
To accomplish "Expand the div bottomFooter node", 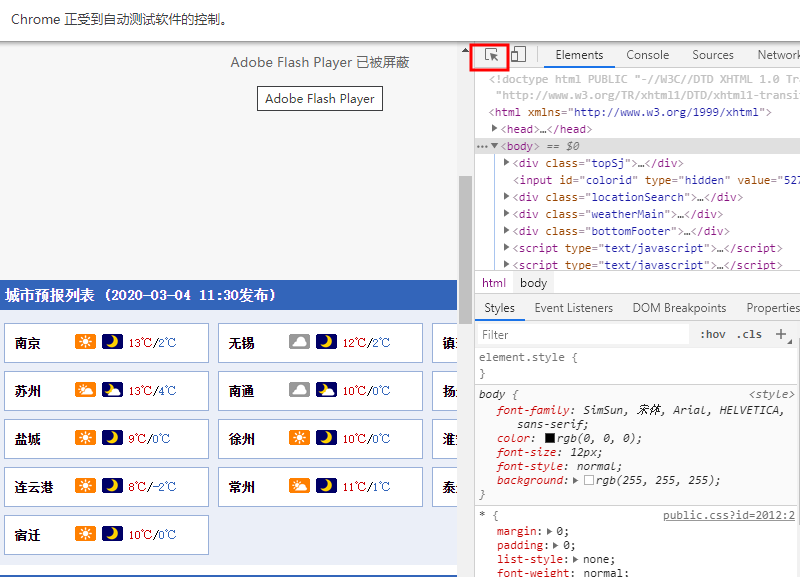I will (x=506, y=231).
